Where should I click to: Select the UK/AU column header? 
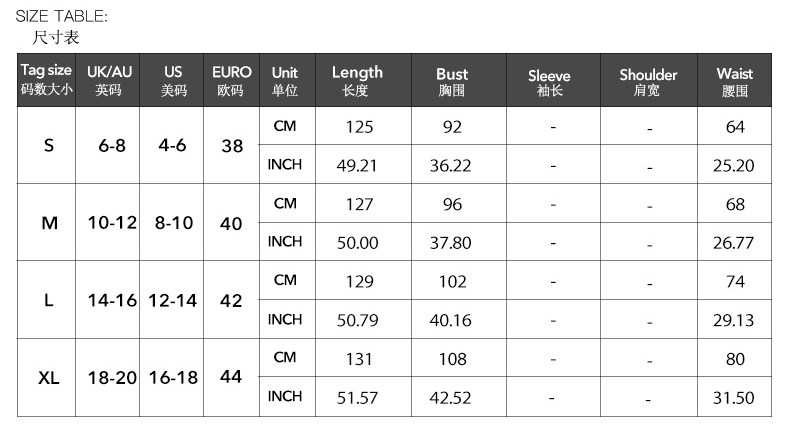coord(109,81)
